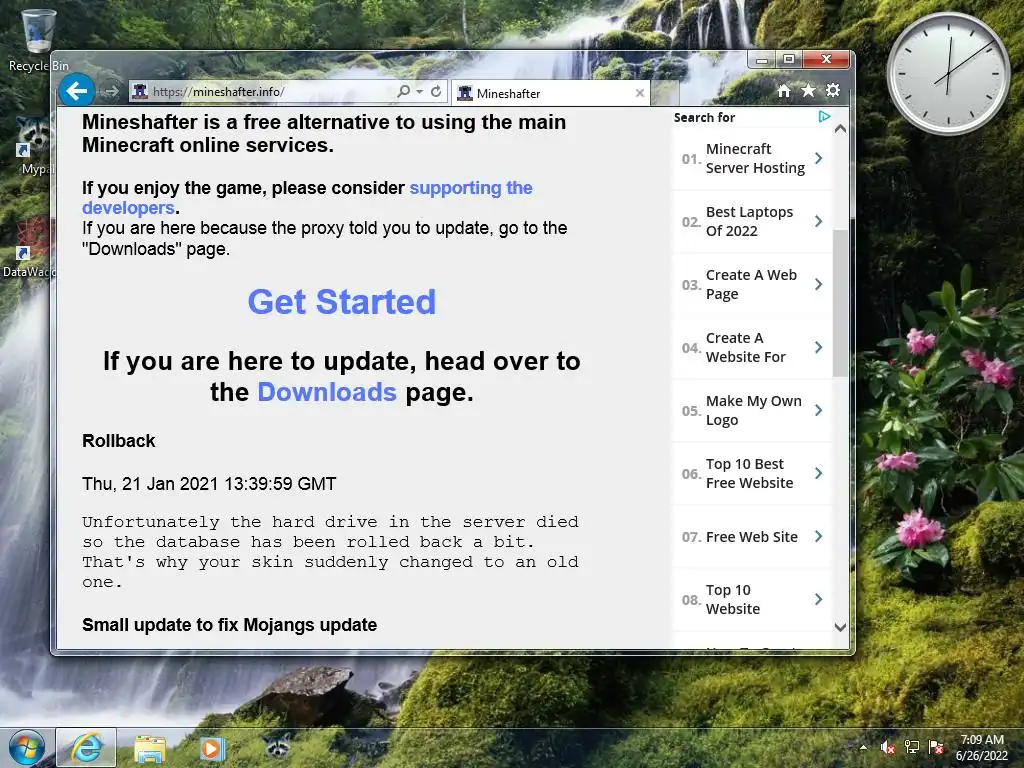1024x768 pixels.
Task: Open 'Free Web Site' ad link
Action: (x=752, y=537)
